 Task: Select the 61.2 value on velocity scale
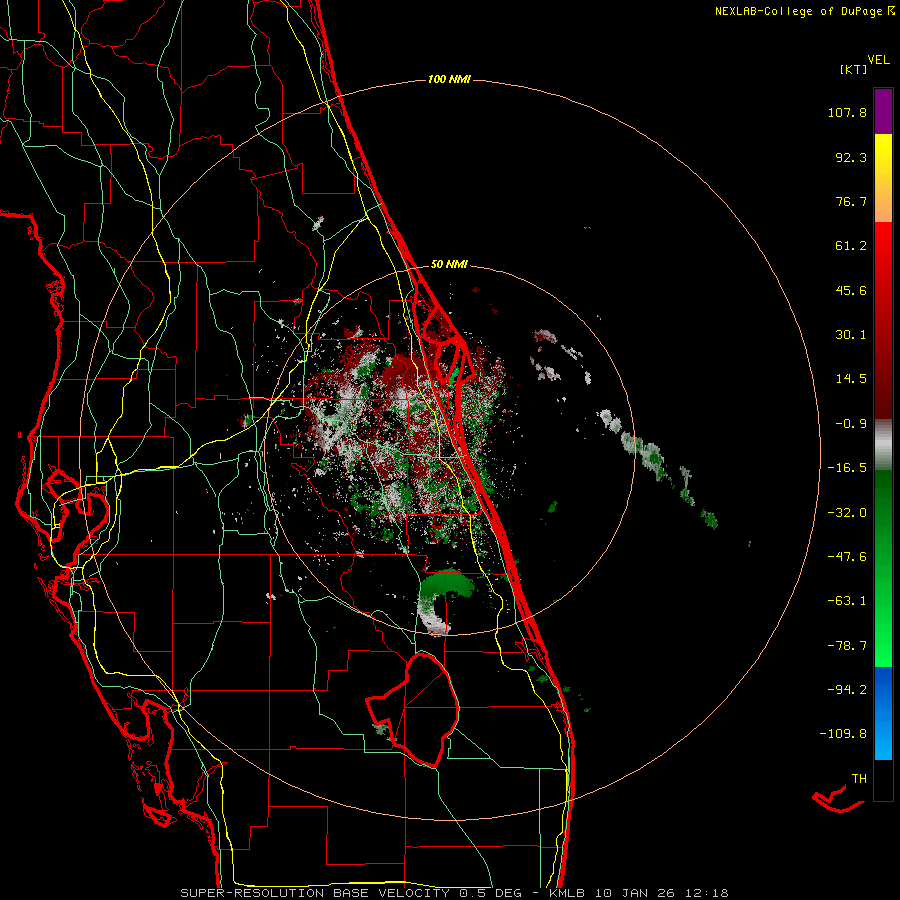pyautogui.click(x=851, y=246)
